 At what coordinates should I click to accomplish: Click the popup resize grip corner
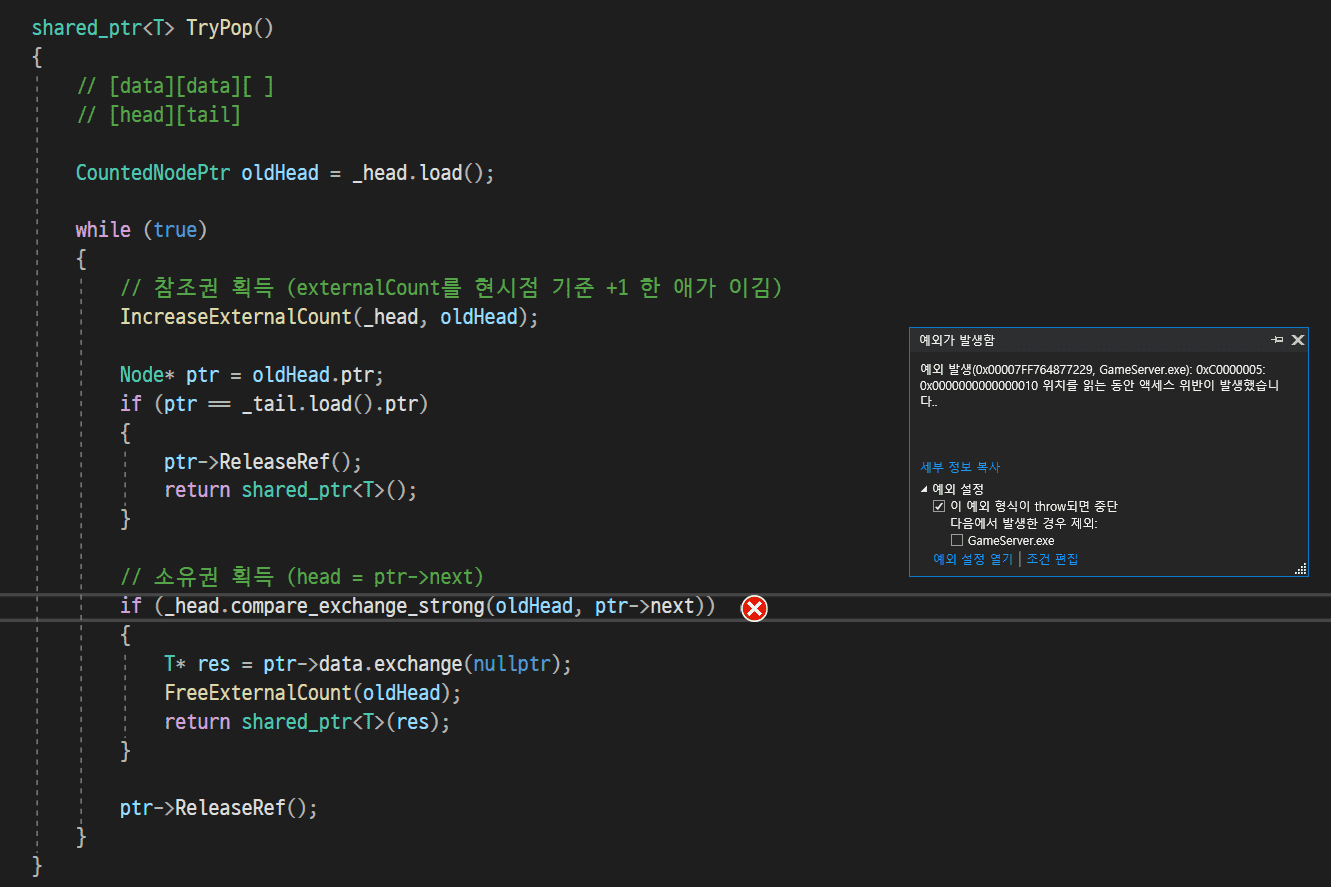point(1300,569)
